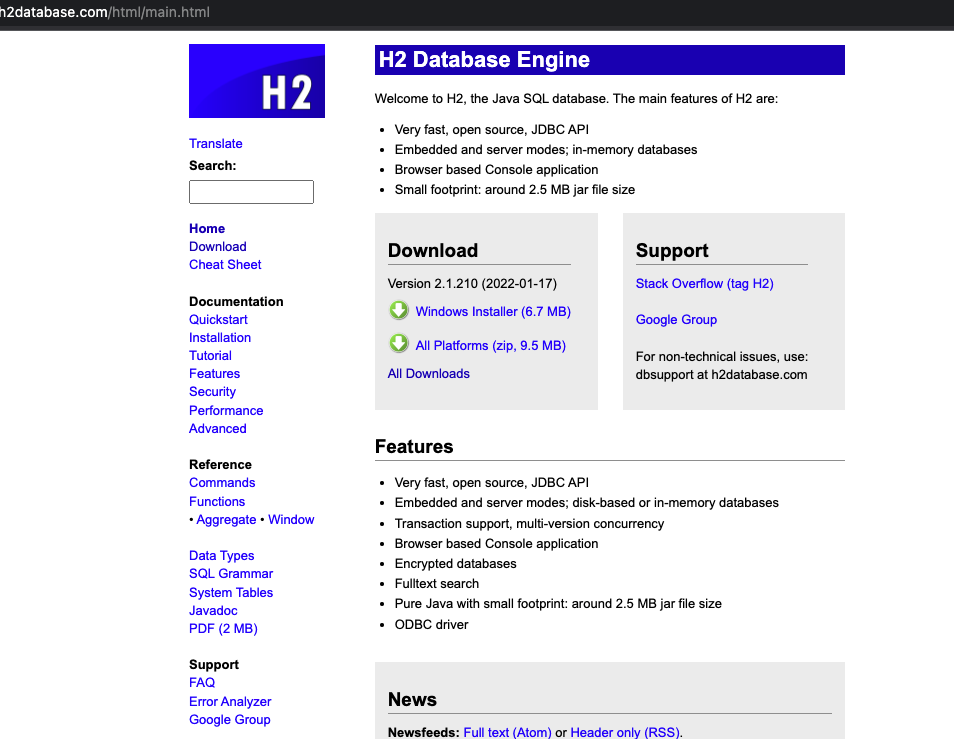Open the Header only (RSS) newsfeed
Image resolution: width=954 pixels, height=739 pixels.
pos(625,732)
